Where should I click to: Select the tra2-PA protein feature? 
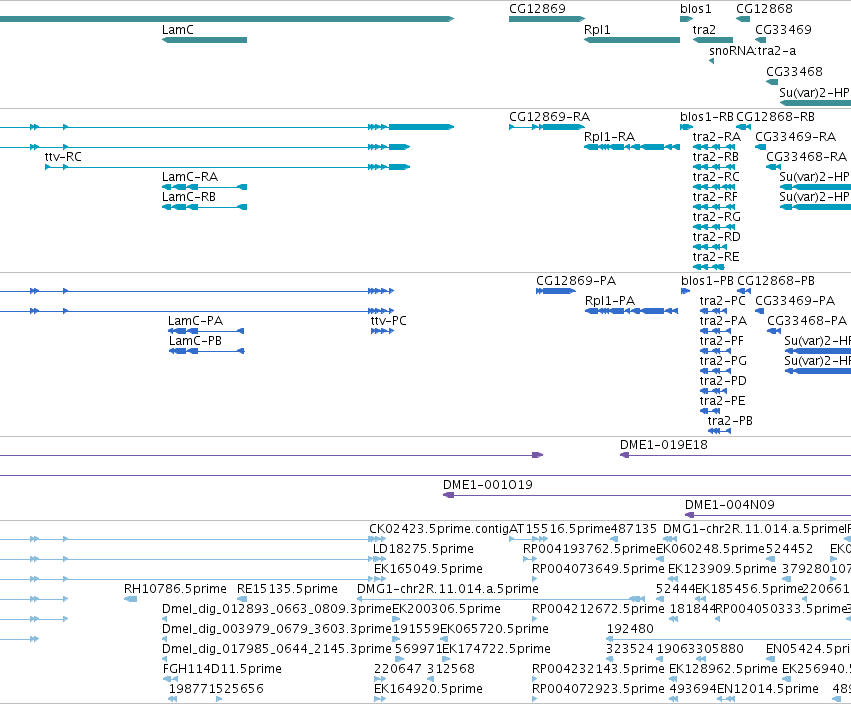pos(715,331)
